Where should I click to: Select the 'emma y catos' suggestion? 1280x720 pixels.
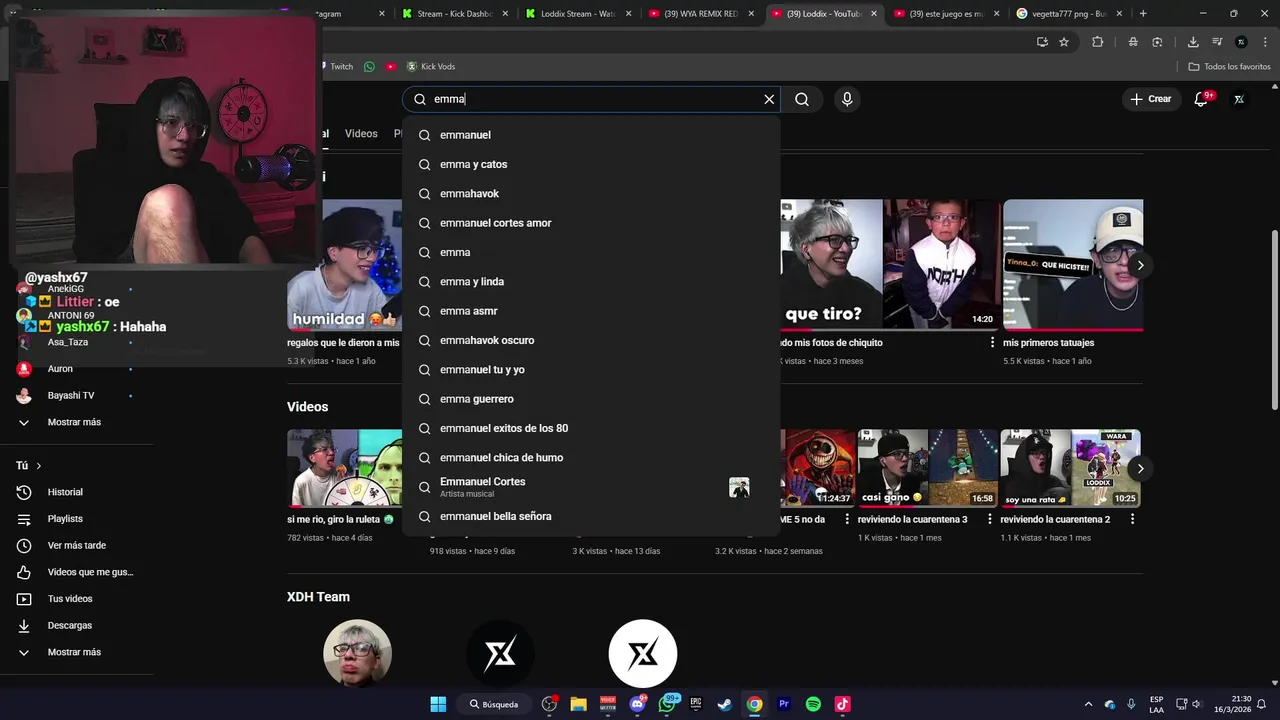pyautogui.click(x=591, y=164)
